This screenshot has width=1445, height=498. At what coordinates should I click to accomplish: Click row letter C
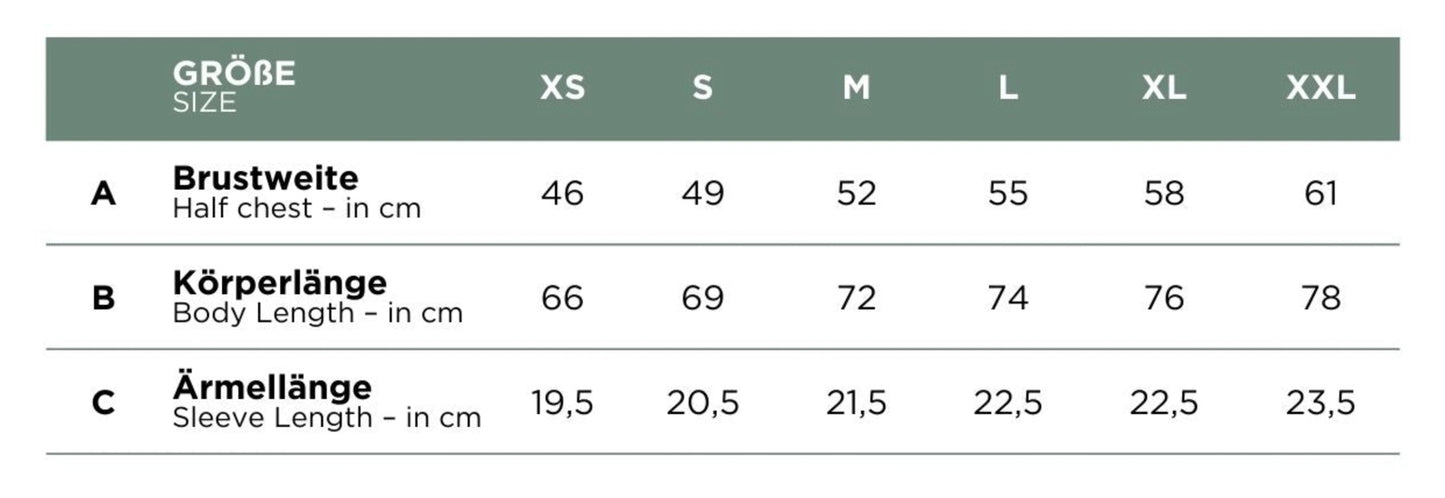pos(103,403)
